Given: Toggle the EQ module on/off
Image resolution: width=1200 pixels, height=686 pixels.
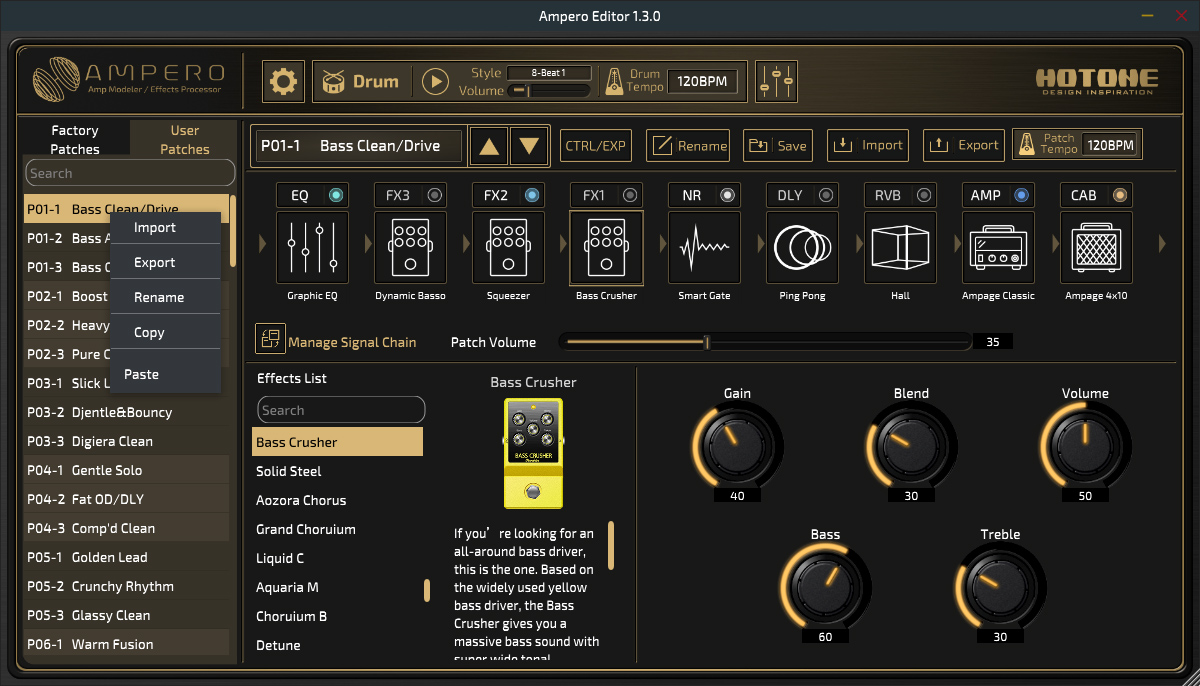Looking at the screenshot, I should [336, 195].
